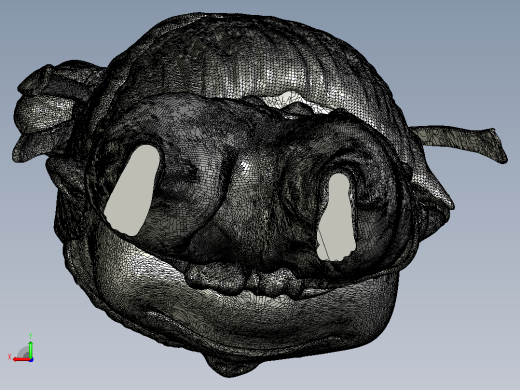
Task: Click the X label beside the triad
Action: coord(9,357)
